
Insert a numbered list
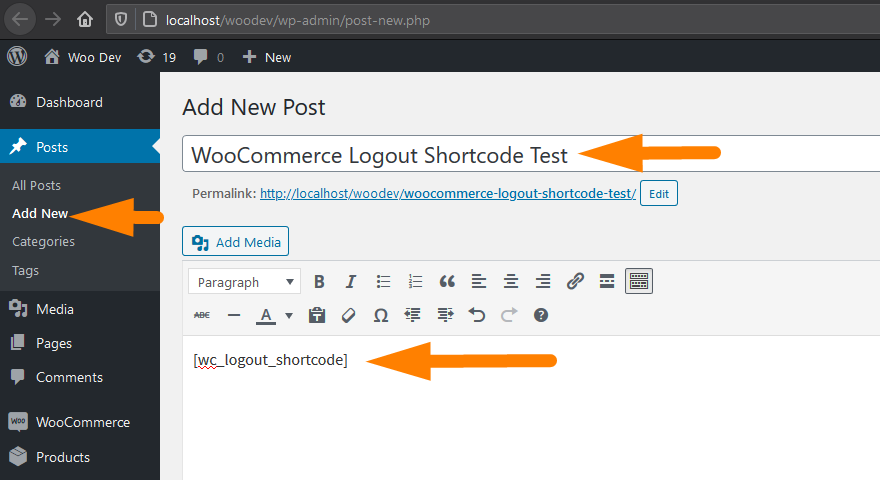pos(415,281)
